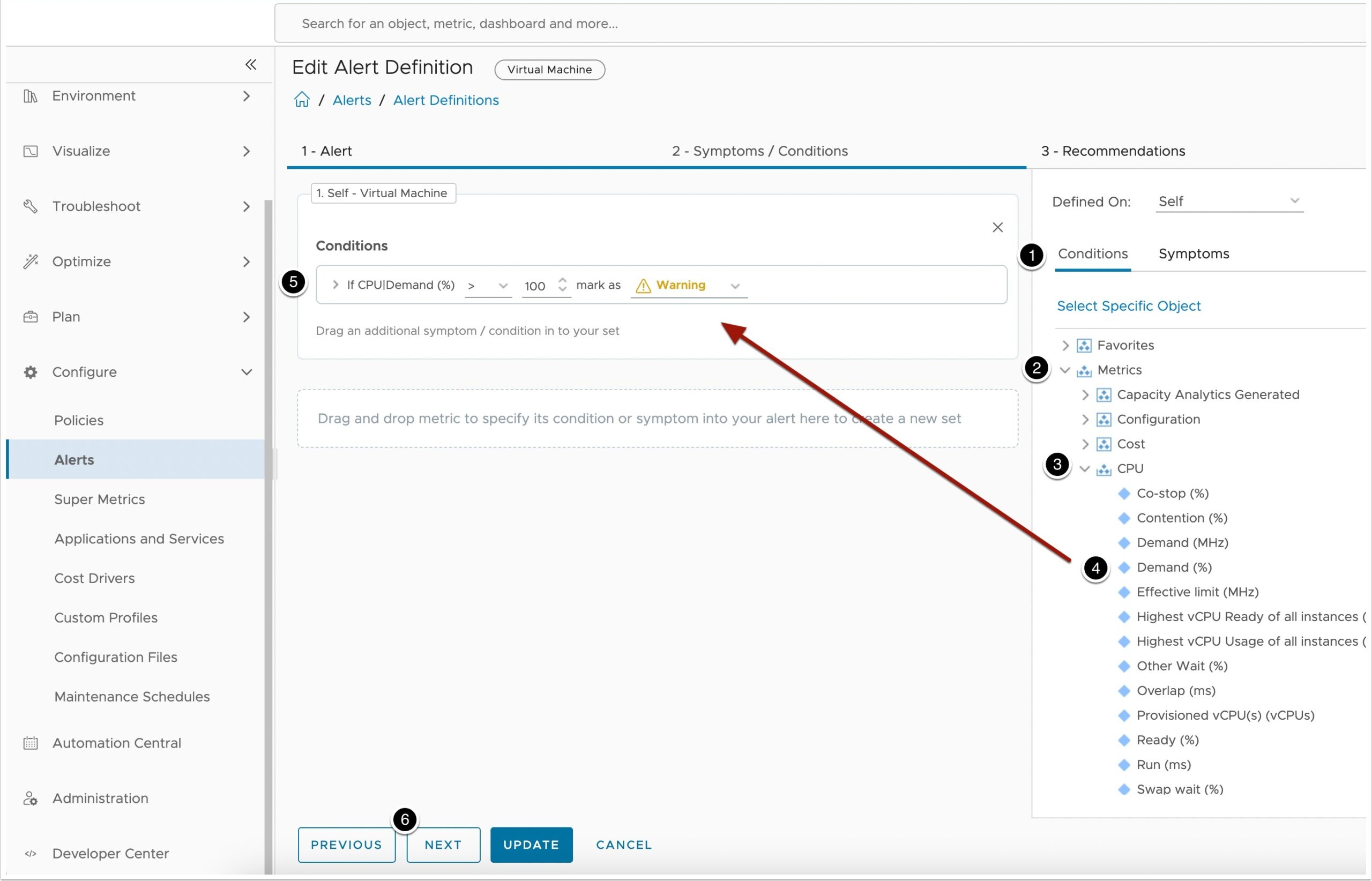Viewport: 1372px width, 881px height.
Task: Click the Automation Central calendar icon
Action: [x=31, y=743]
